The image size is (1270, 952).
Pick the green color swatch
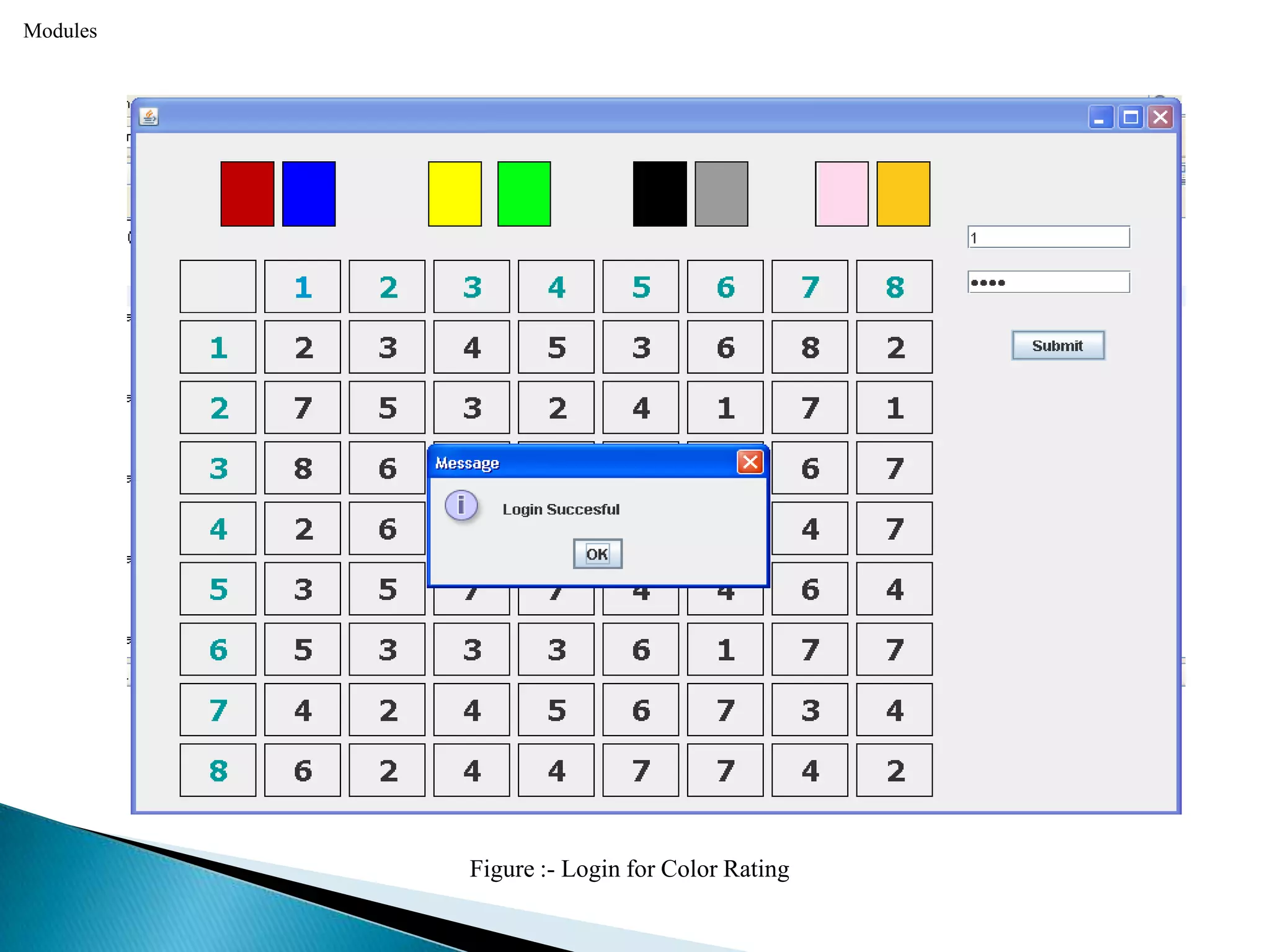pyautogui.click(x=524, y=194)
